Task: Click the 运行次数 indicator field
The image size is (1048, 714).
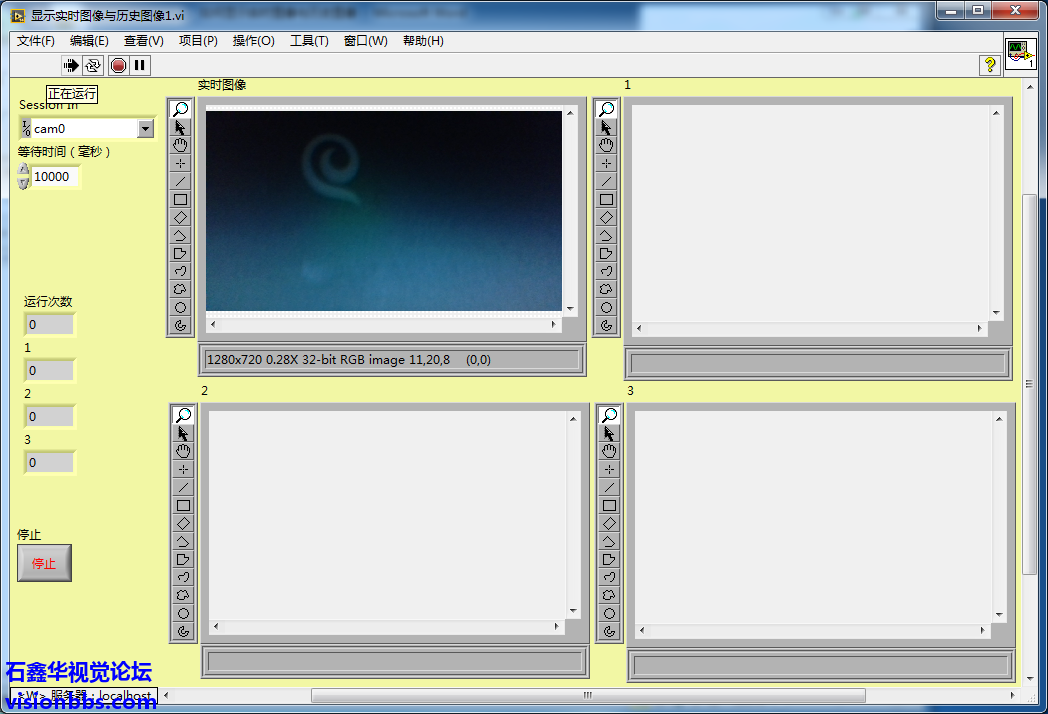Action: tap(50, 325)
